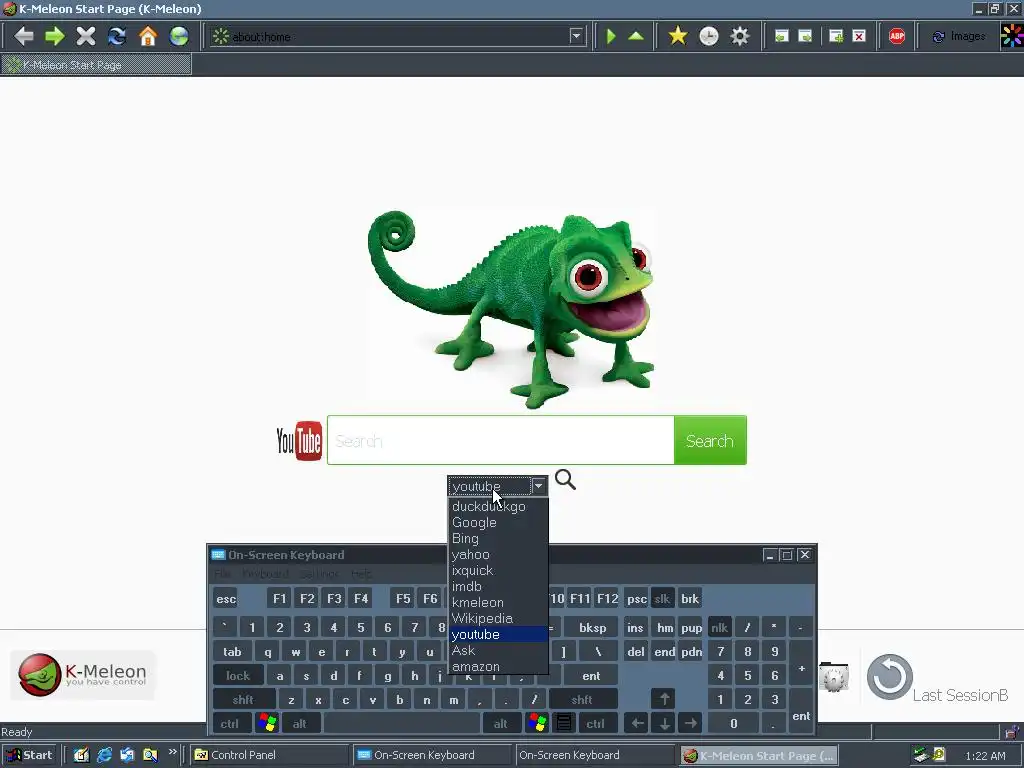Toggle left ctrl key on On-Screen Keyboard

pos(229,724)
